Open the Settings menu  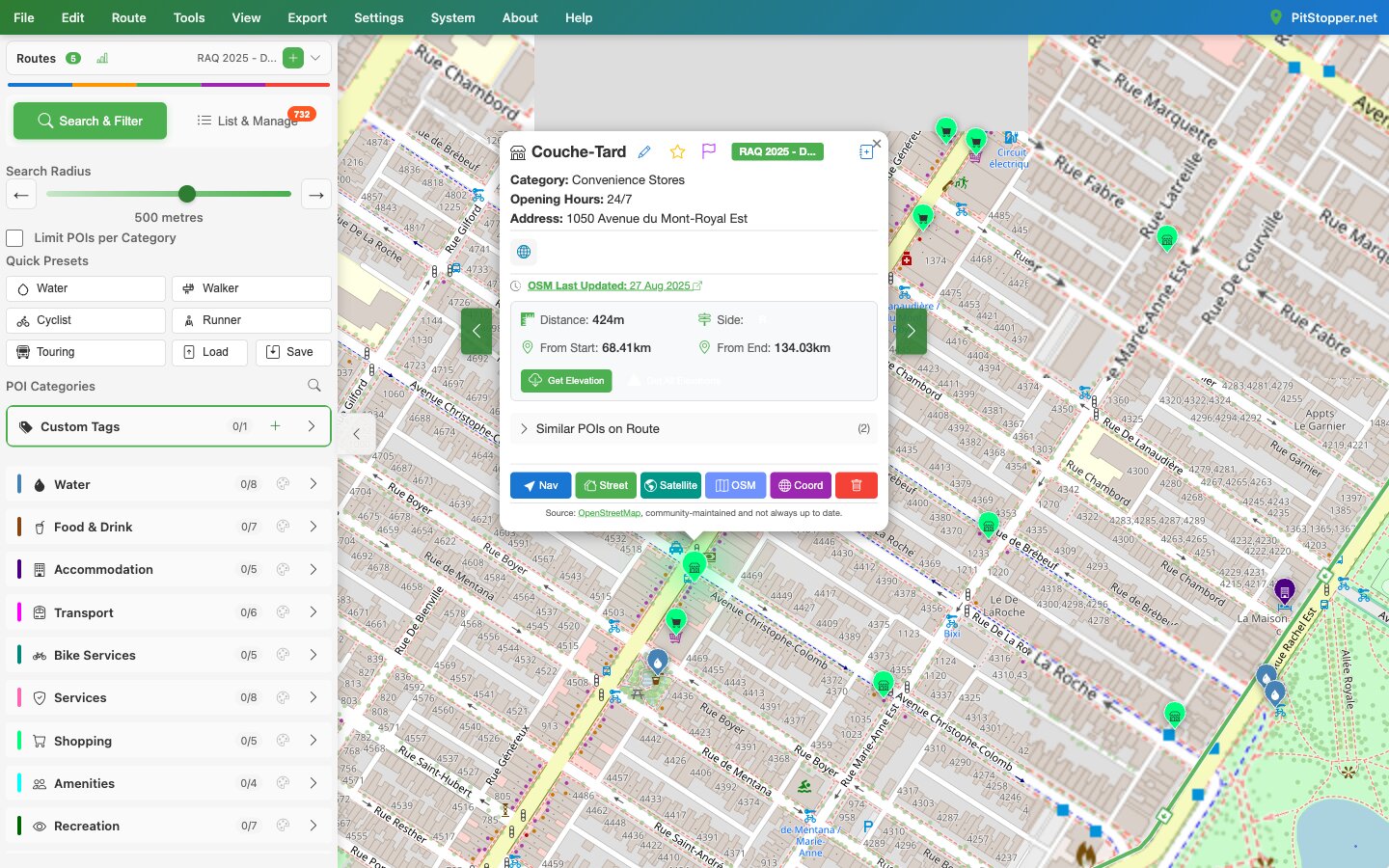click(379, 17)
